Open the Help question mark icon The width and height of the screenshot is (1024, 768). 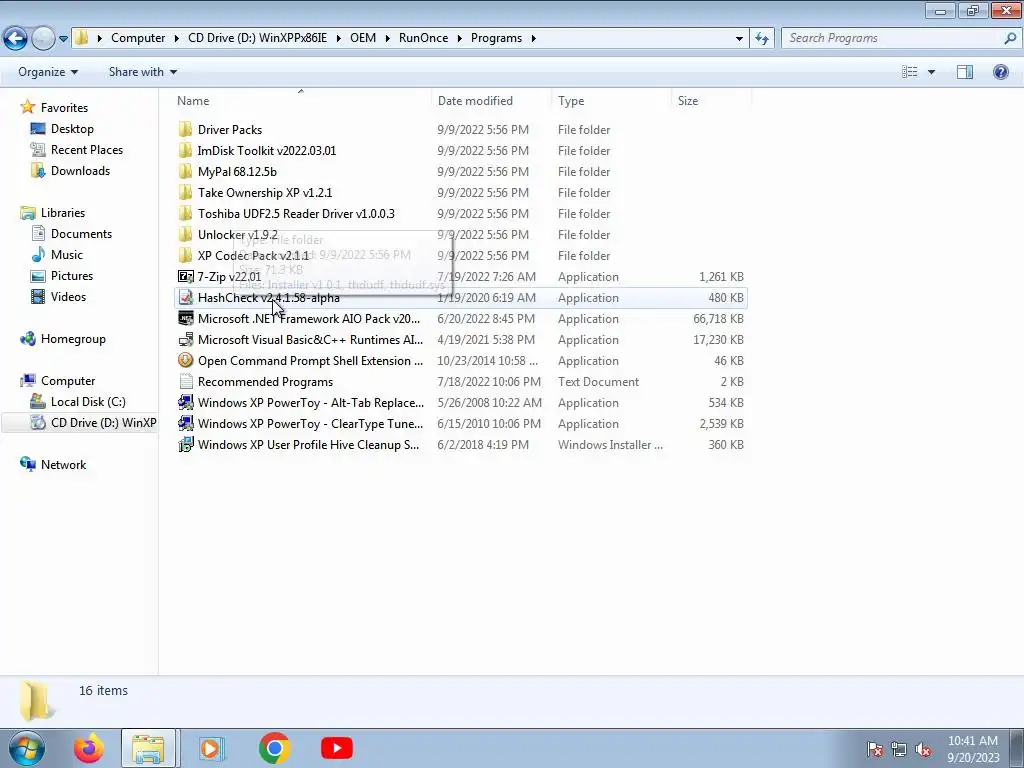[x=1000, y=72]
